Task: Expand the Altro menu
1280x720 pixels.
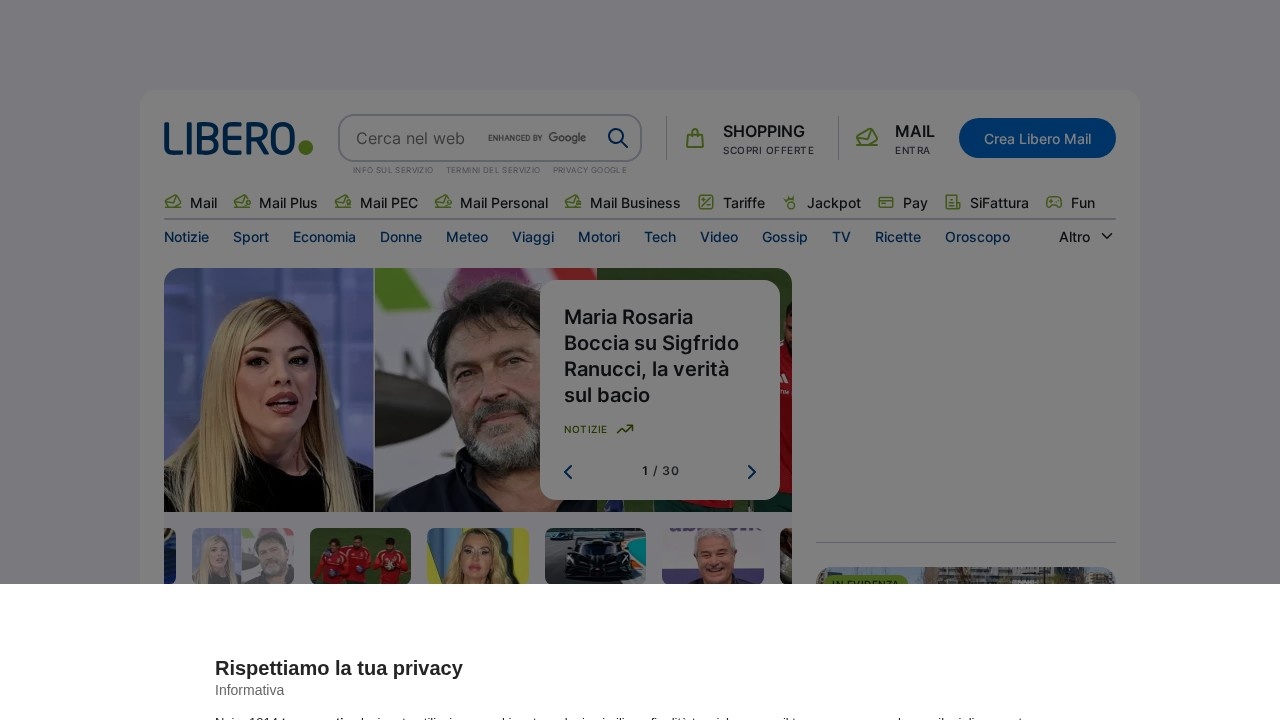Action: pyautogui.click(x=1086, y=237)
